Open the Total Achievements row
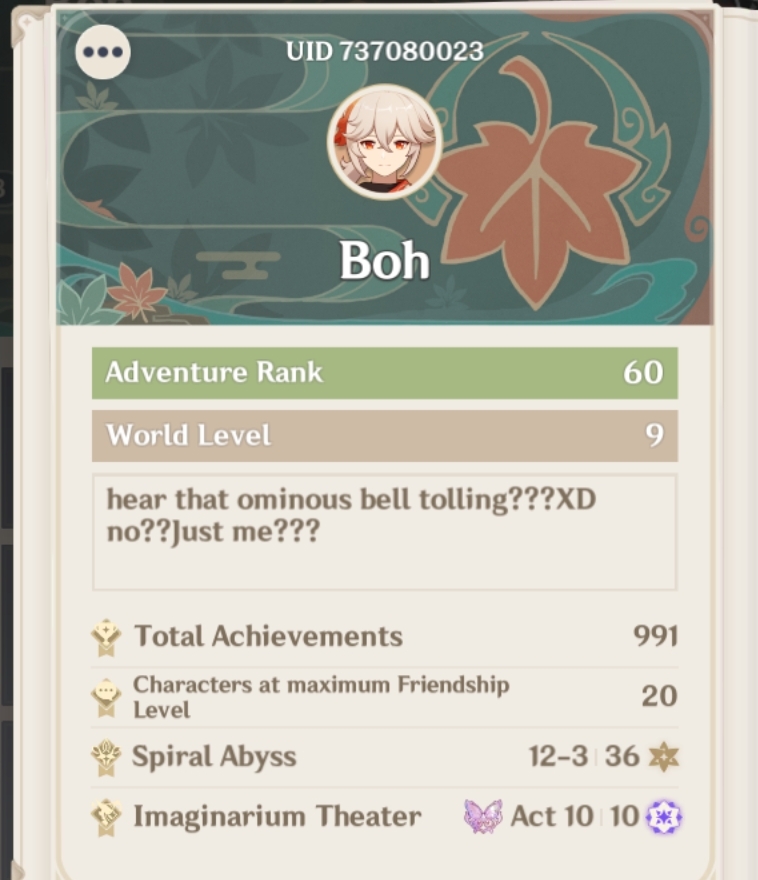The height and width of the screenshot is (880, 758). [385, 637]
